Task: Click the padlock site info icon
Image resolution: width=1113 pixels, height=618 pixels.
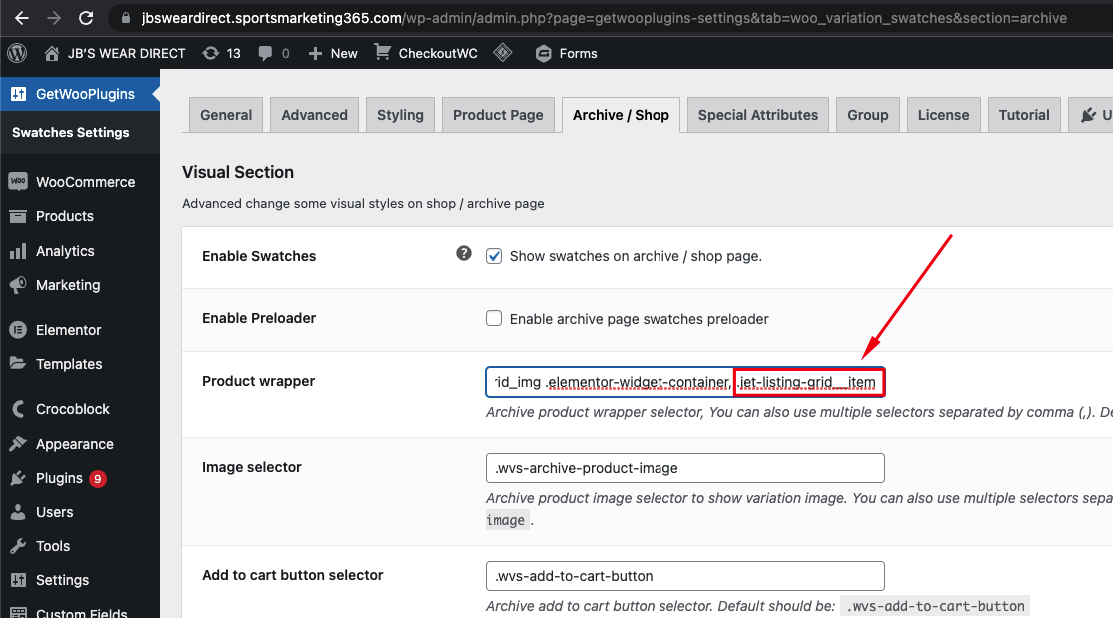Action: pyautogui.click(x=126, y=18)
